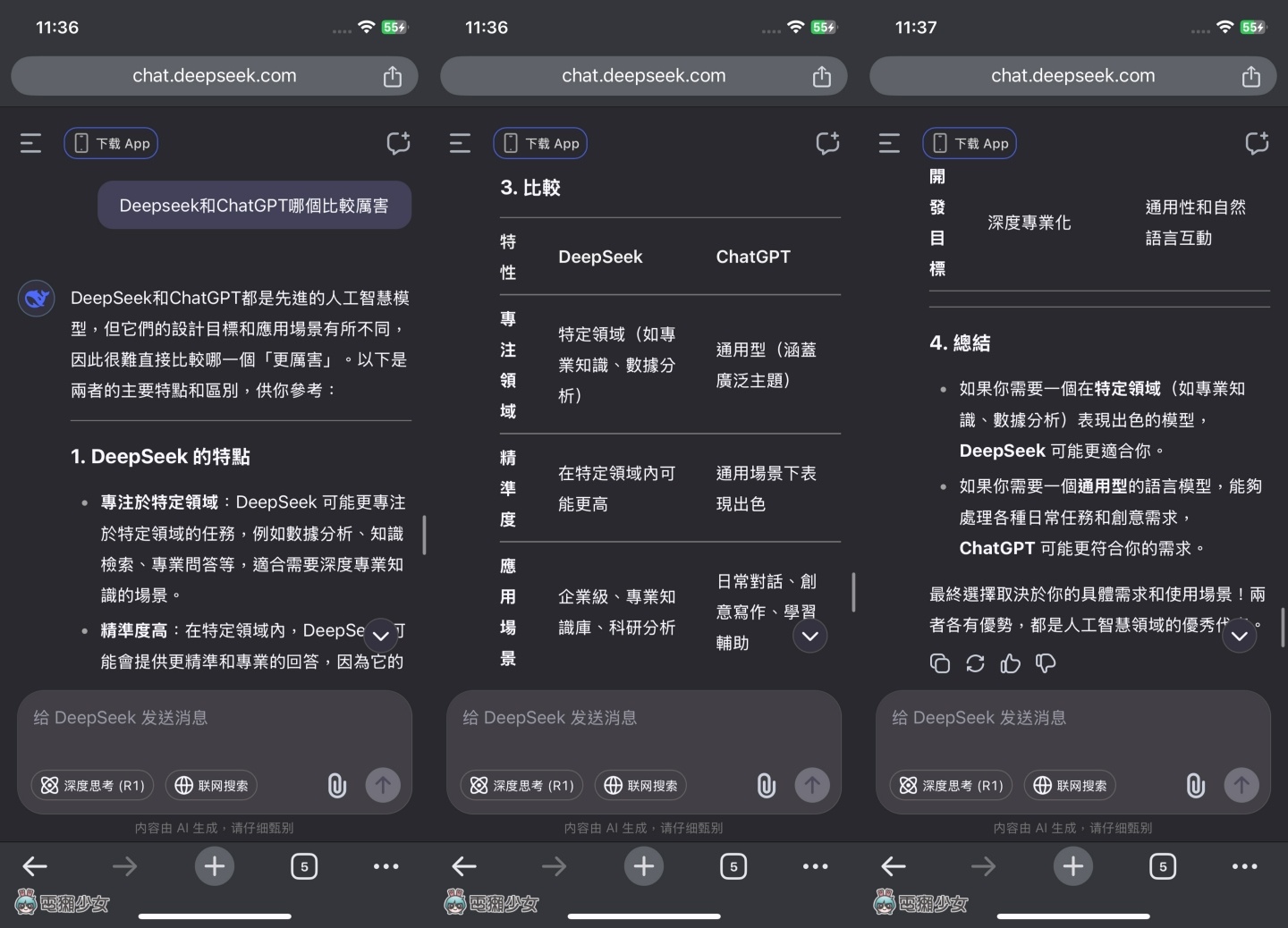Start new chat in middle phone screen

[827, 143]
